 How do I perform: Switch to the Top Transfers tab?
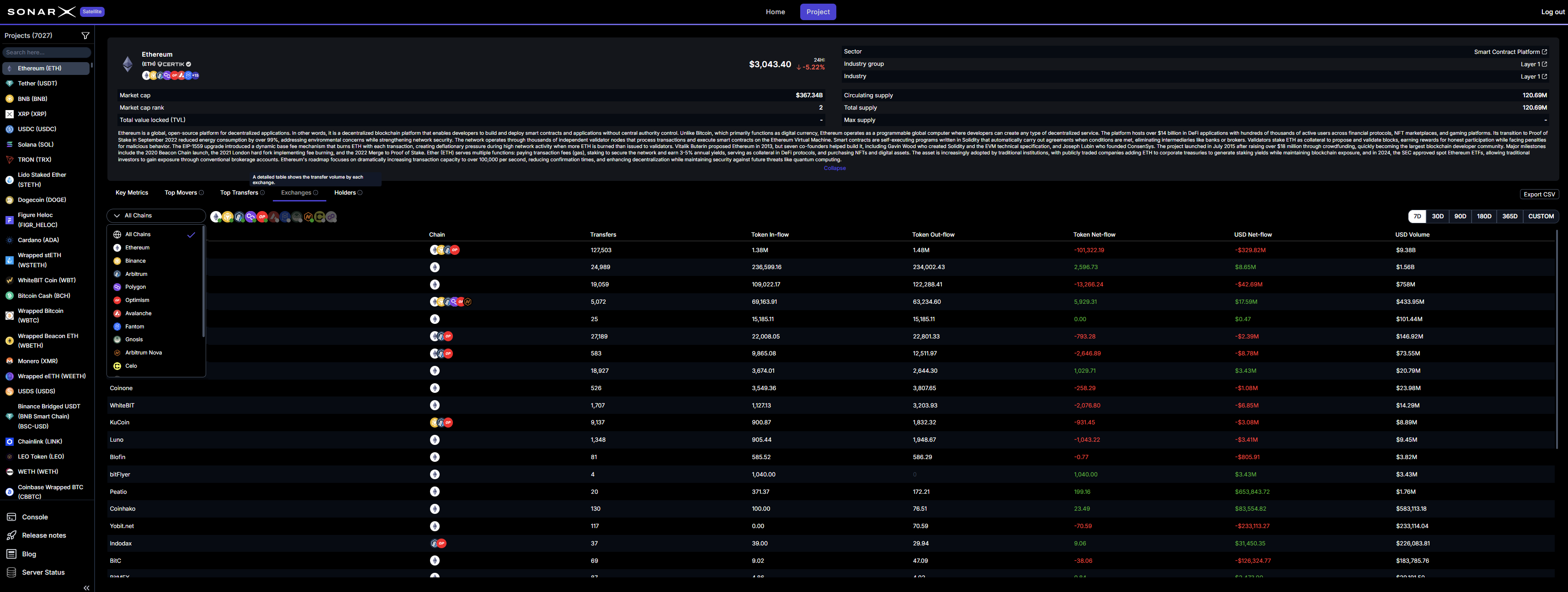click(239, 193)
